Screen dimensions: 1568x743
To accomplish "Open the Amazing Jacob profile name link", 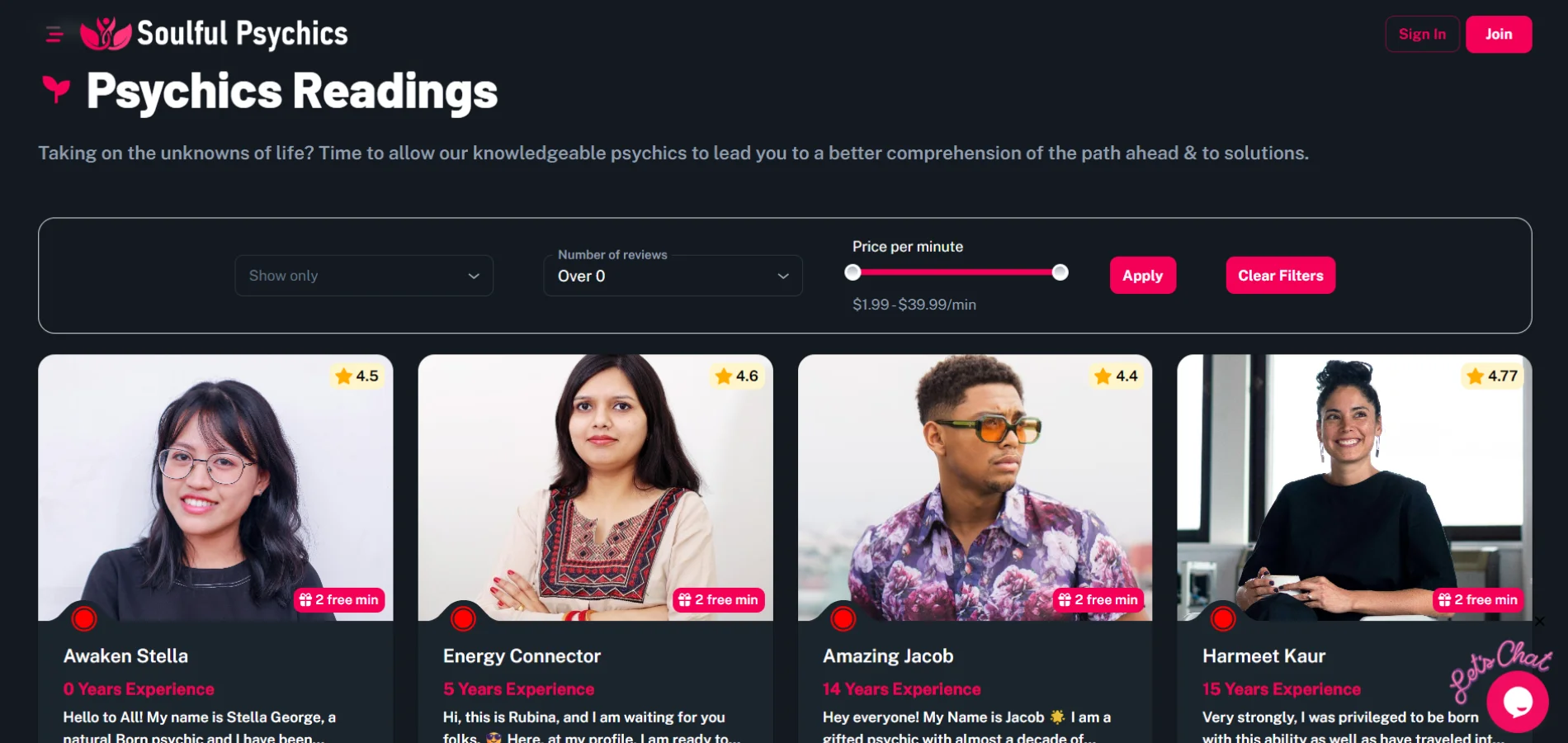I will point(888,656).
